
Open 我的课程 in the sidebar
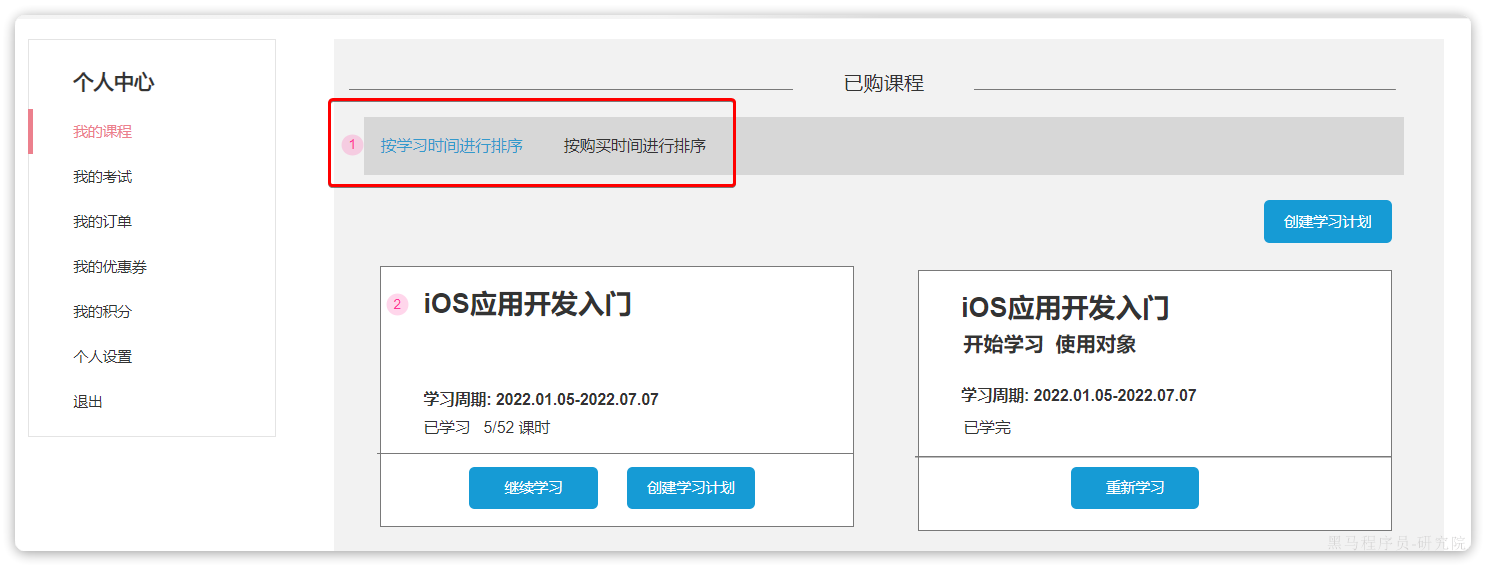[x=102, y=132]
